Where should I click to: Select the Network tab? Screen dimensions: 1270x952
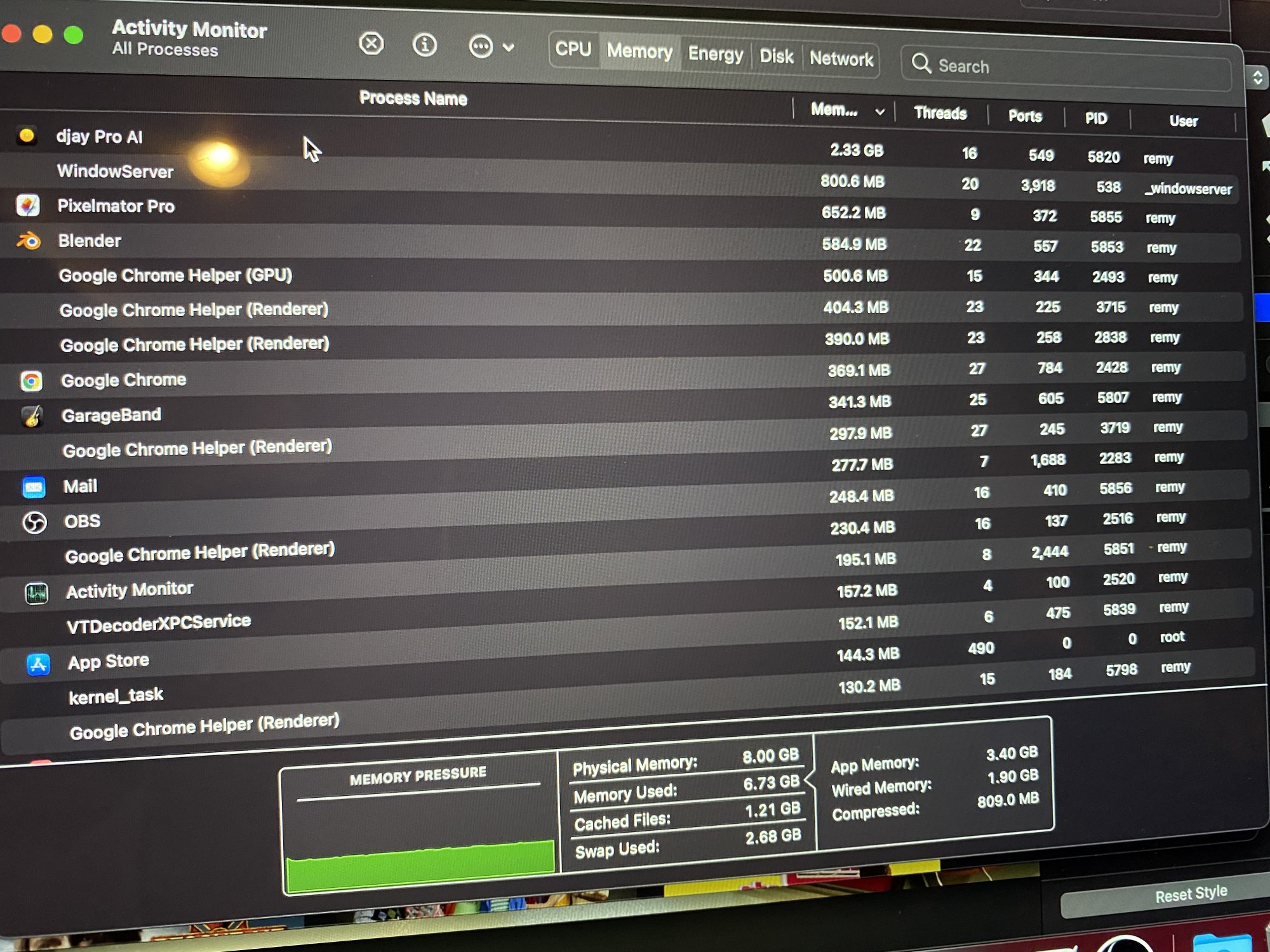(841, 59)
